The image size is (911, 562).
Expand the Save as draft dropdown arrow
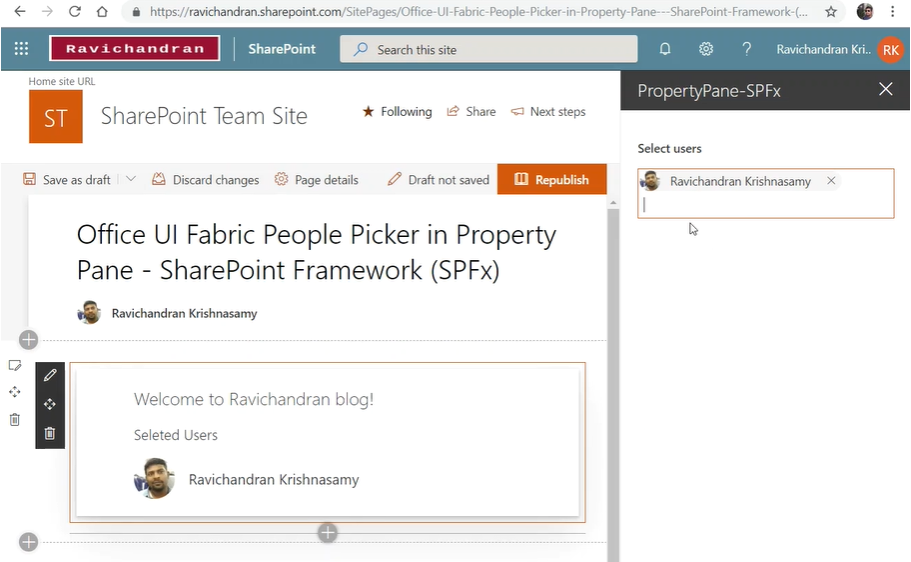[x=131, y=179]
